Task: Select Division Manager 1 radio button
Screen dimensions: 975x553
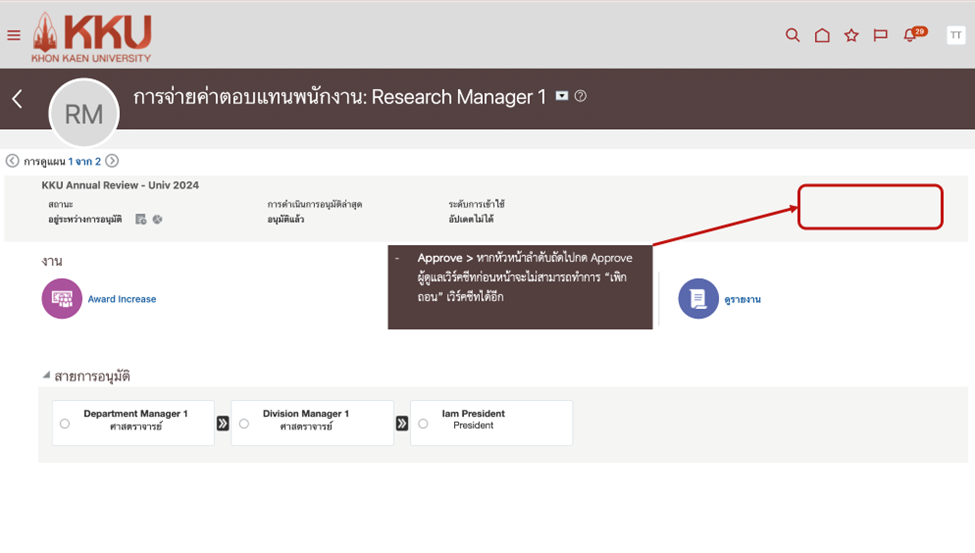Action: [x=244, y=424]
